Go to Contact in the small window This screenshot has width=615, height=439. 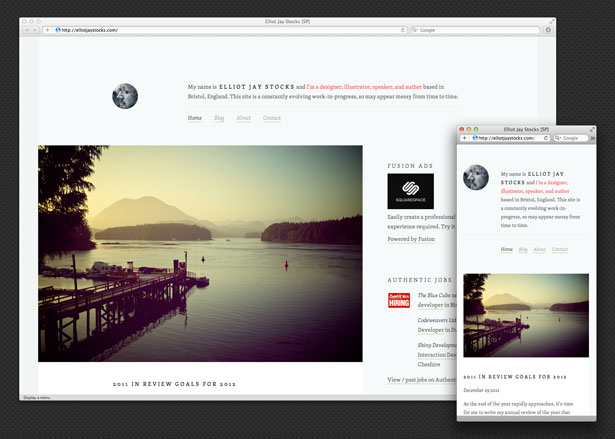point(559,249)
